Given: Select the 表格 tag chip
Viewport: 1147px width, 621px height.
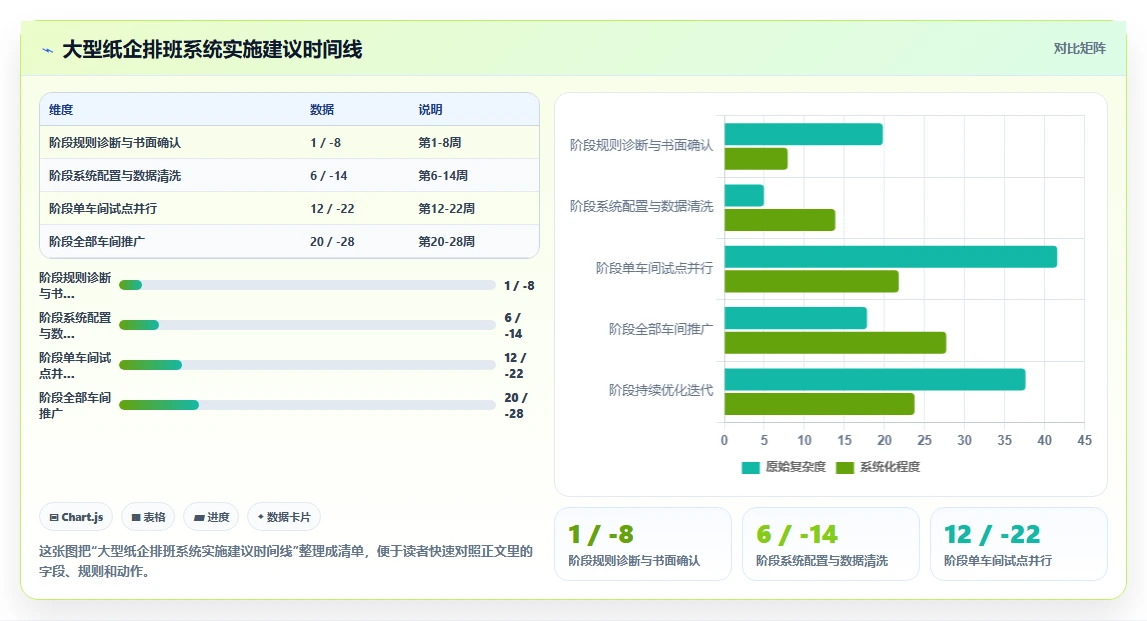Looking at the screenshot, I should coord(148,517).
